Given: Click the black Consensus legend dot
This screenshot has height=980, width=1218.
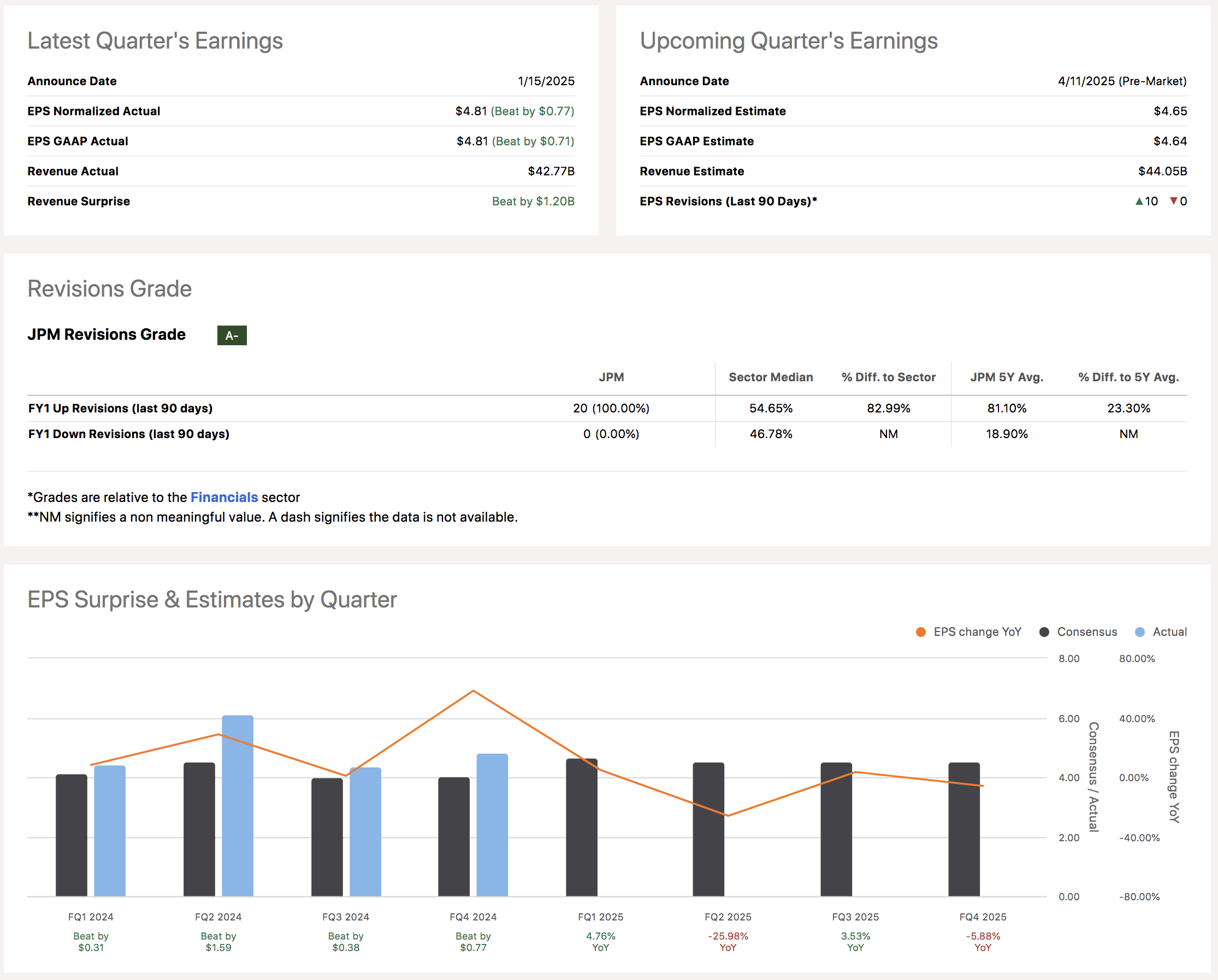Looking at the screenshot, I should [x=1043, y=632].
